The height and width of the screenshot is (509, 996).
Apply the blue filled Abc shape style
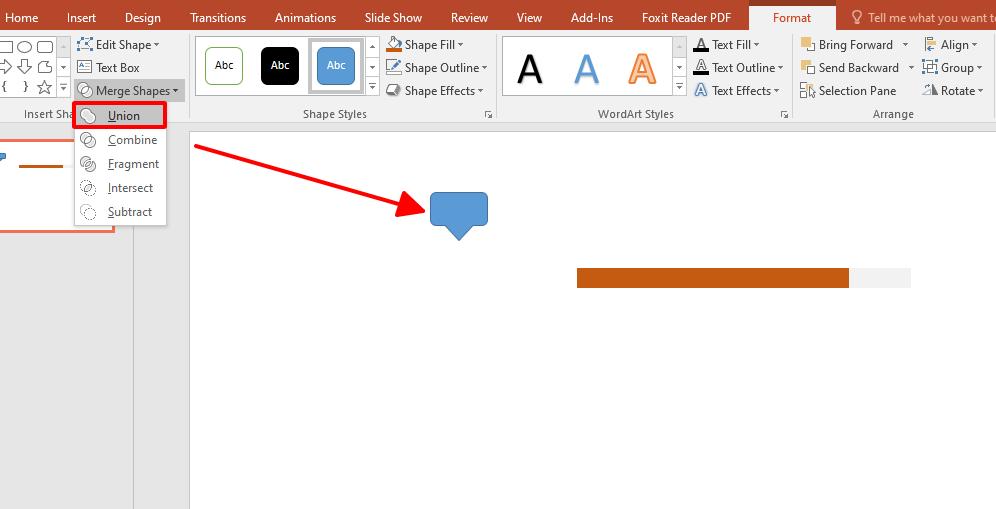(x=336, y=65)
